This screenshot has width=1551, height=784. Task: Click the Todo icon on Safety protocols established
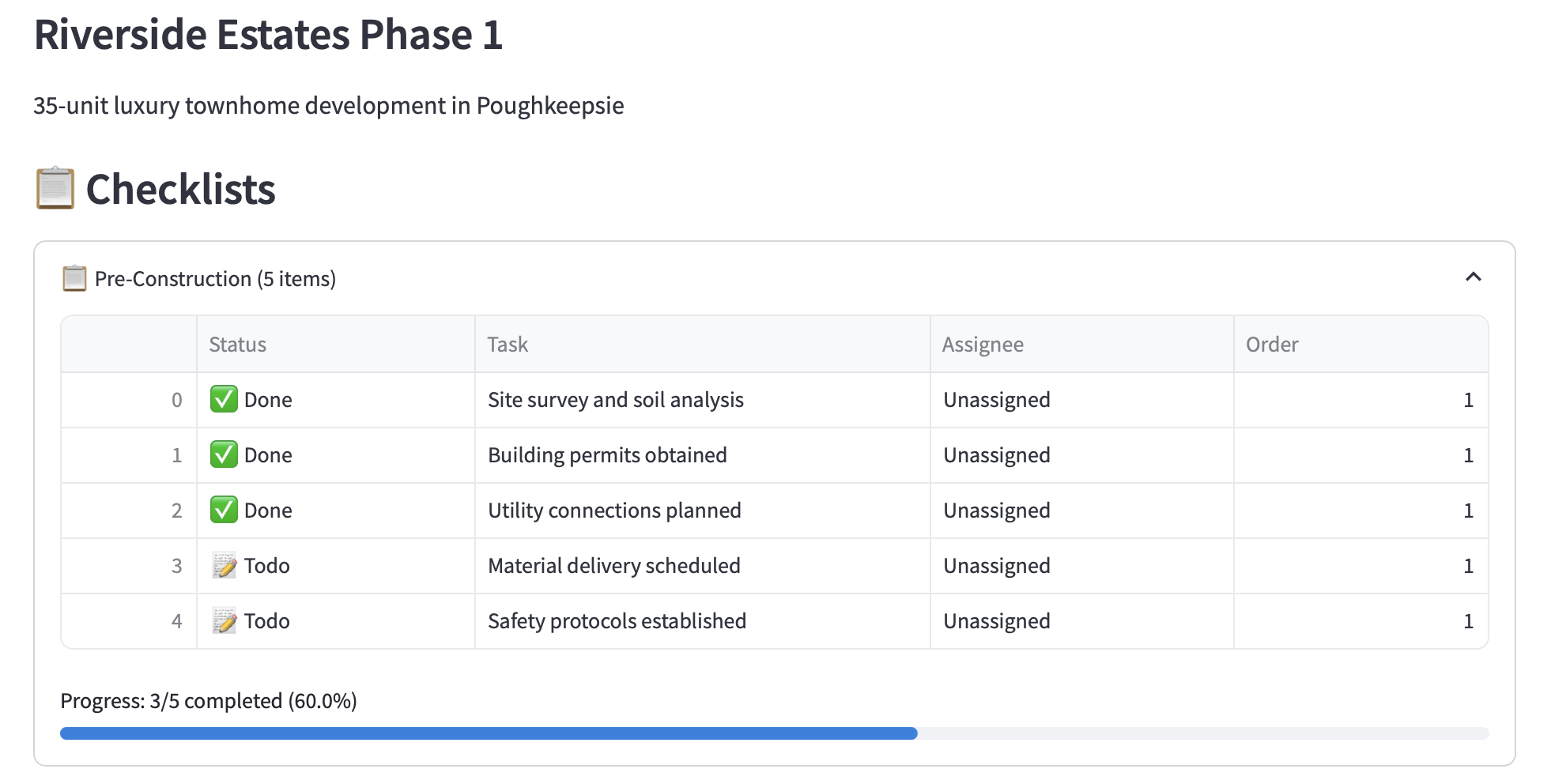click(224, 620)
